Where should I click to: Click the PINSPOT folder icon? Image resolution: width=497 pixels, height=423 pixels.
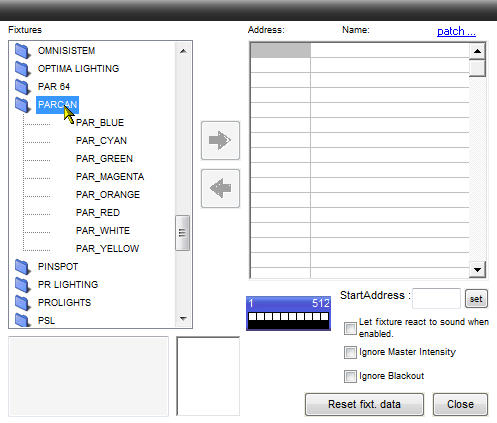[22, 267]
